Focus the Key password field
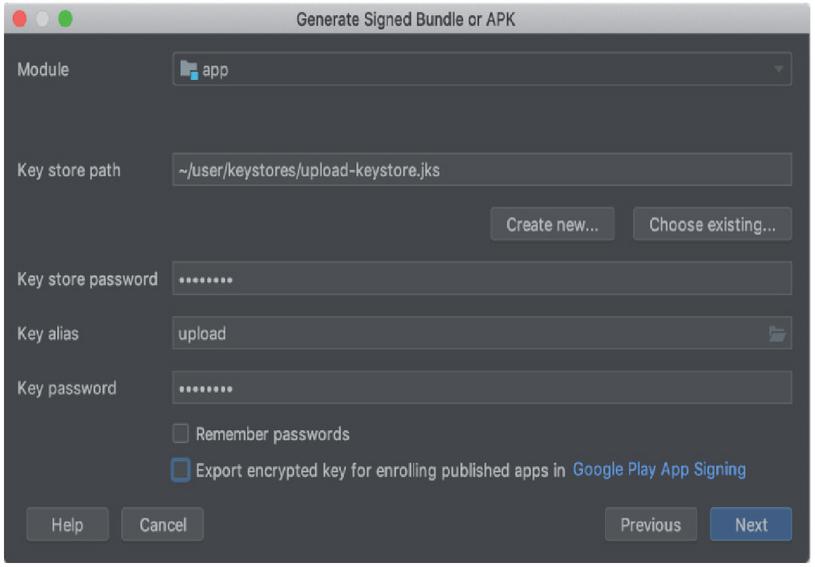The image size is (815, 567). coord(482,388)
